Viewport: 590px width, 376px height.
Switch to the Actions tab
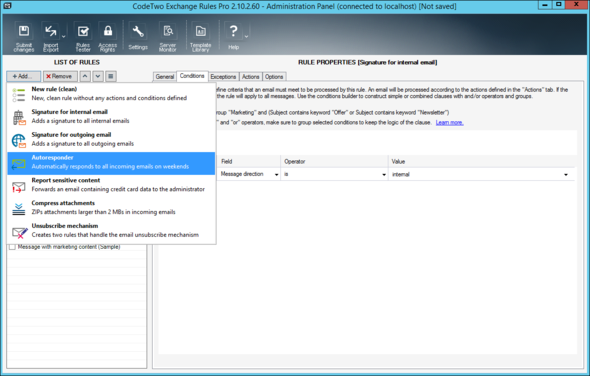(250, 77)
